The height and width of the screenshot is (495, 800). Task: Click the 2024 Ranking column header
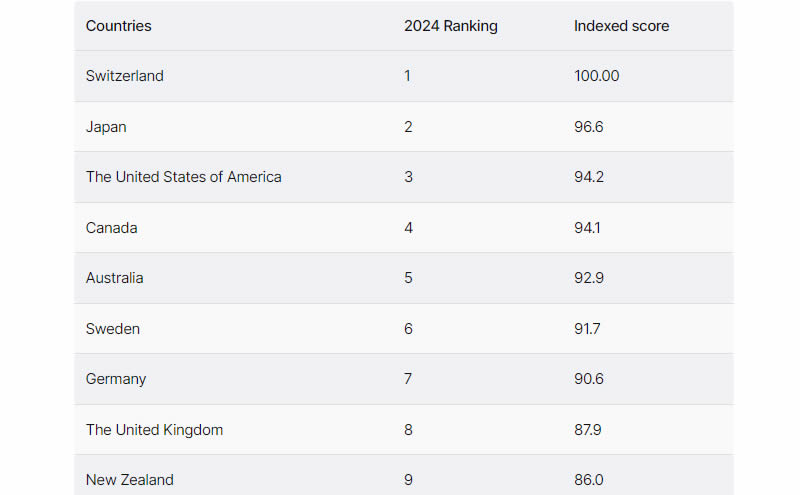[x=450, y=26]
